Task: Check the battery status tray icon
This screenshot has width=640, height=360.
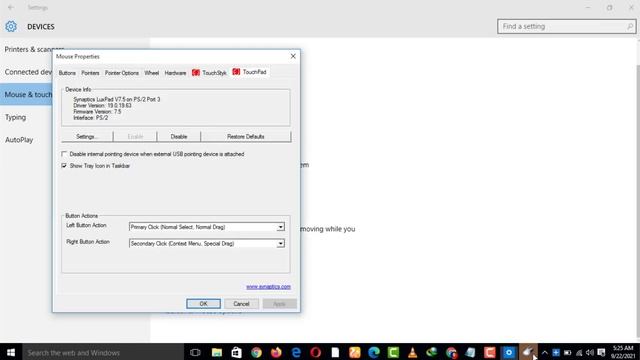Action: tap(567, 353)
